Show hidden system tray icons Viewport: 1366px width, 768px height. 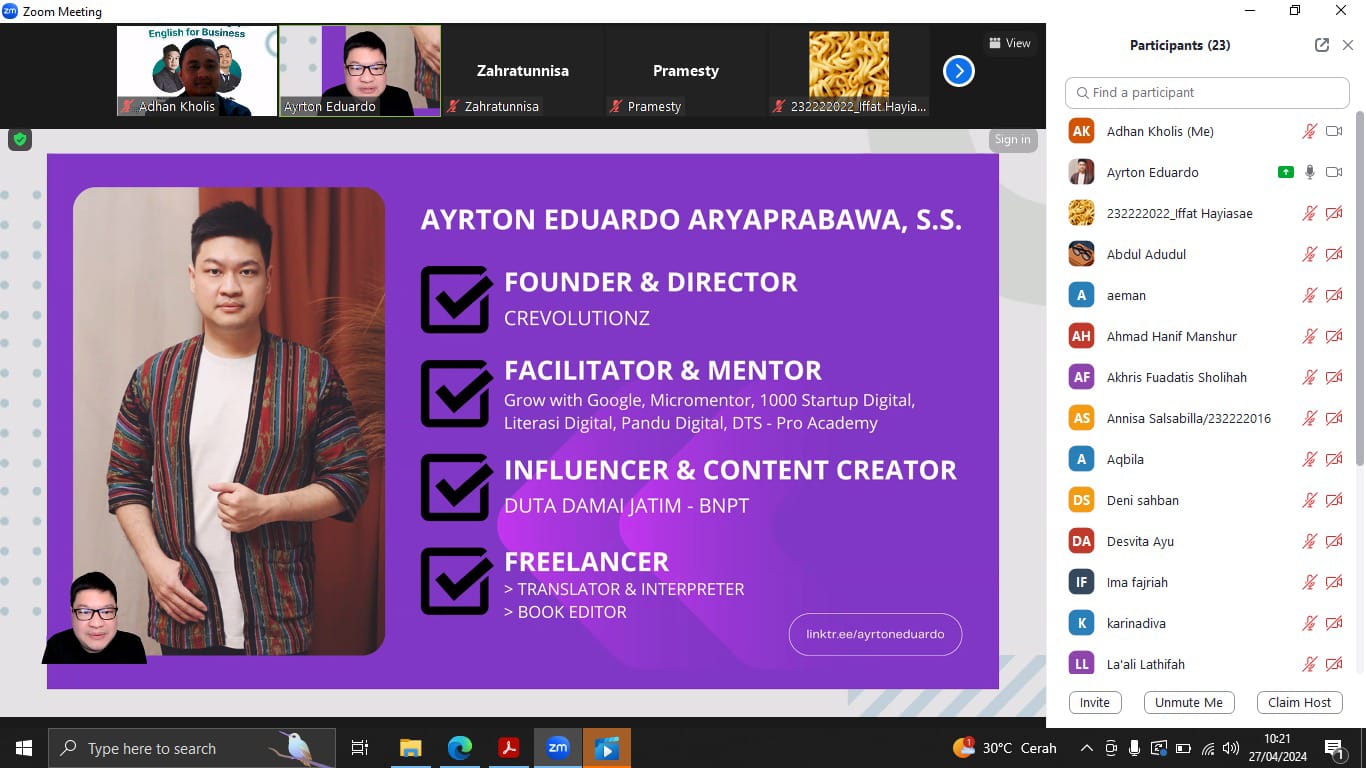(1086, 748)
